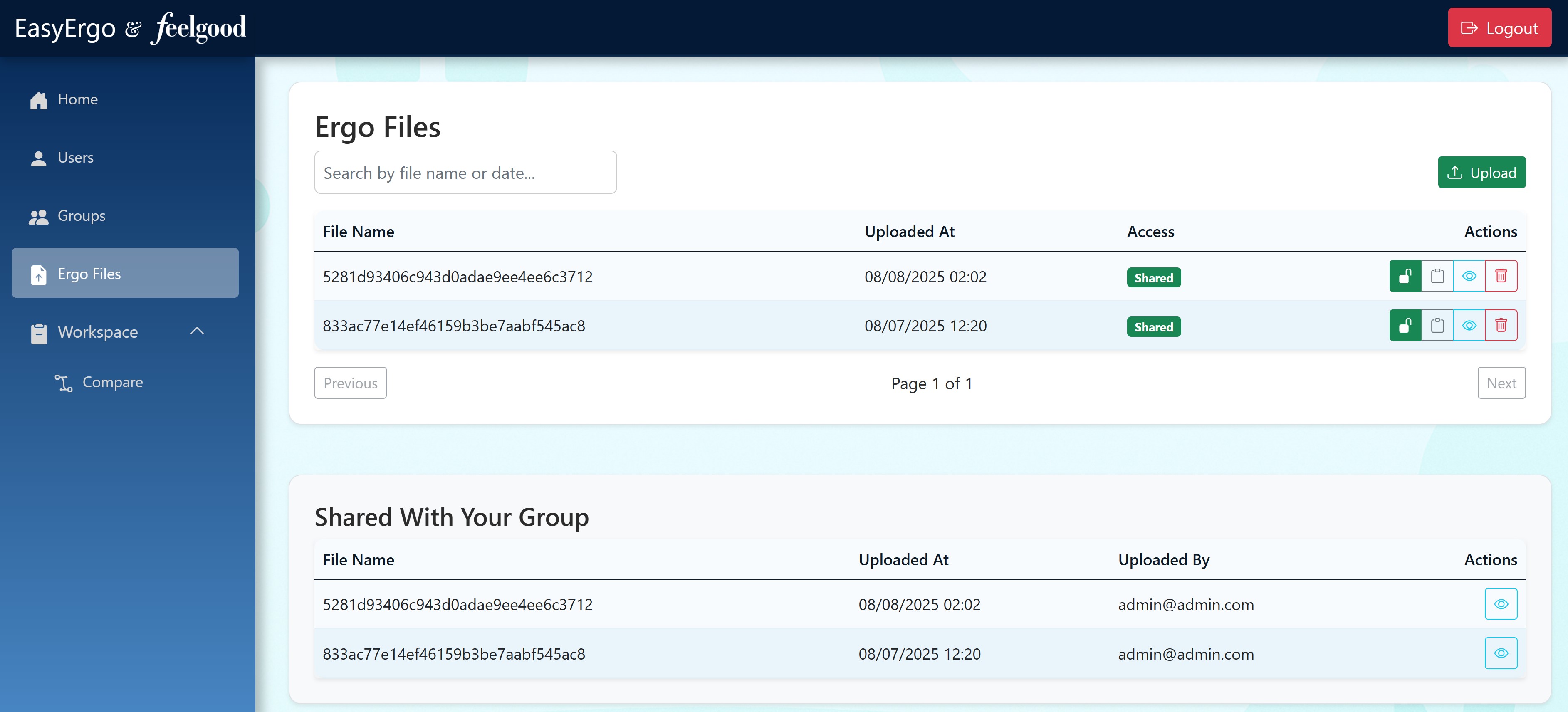Toggle sharing lock for file 5281d93406c943d0adae9ee4ee6c3712
The image size is (1568, 712).
click(x=1405, y=276)
